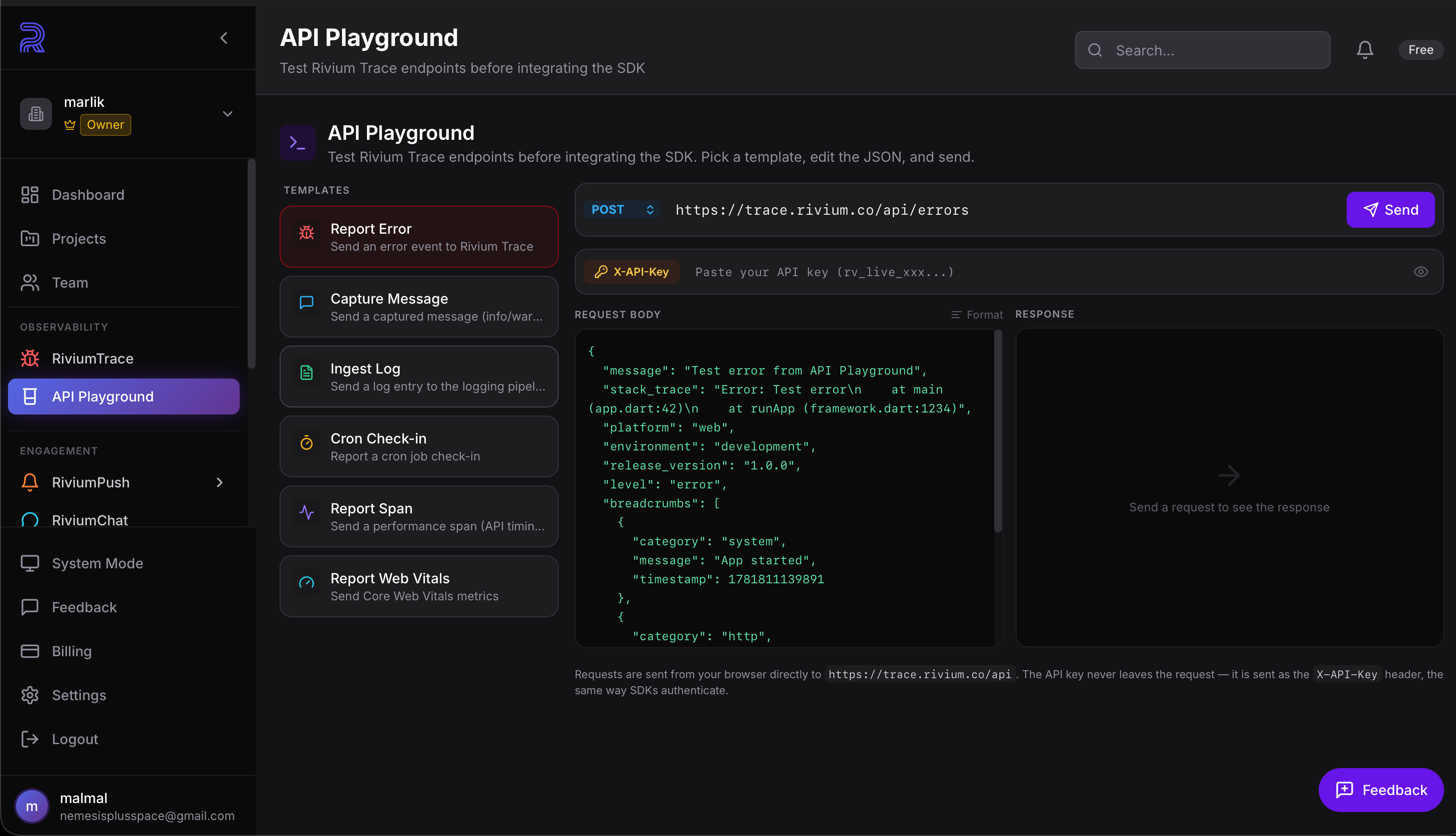
Task: Click the Projects folder icon
Action: click(x=30, y=238)
